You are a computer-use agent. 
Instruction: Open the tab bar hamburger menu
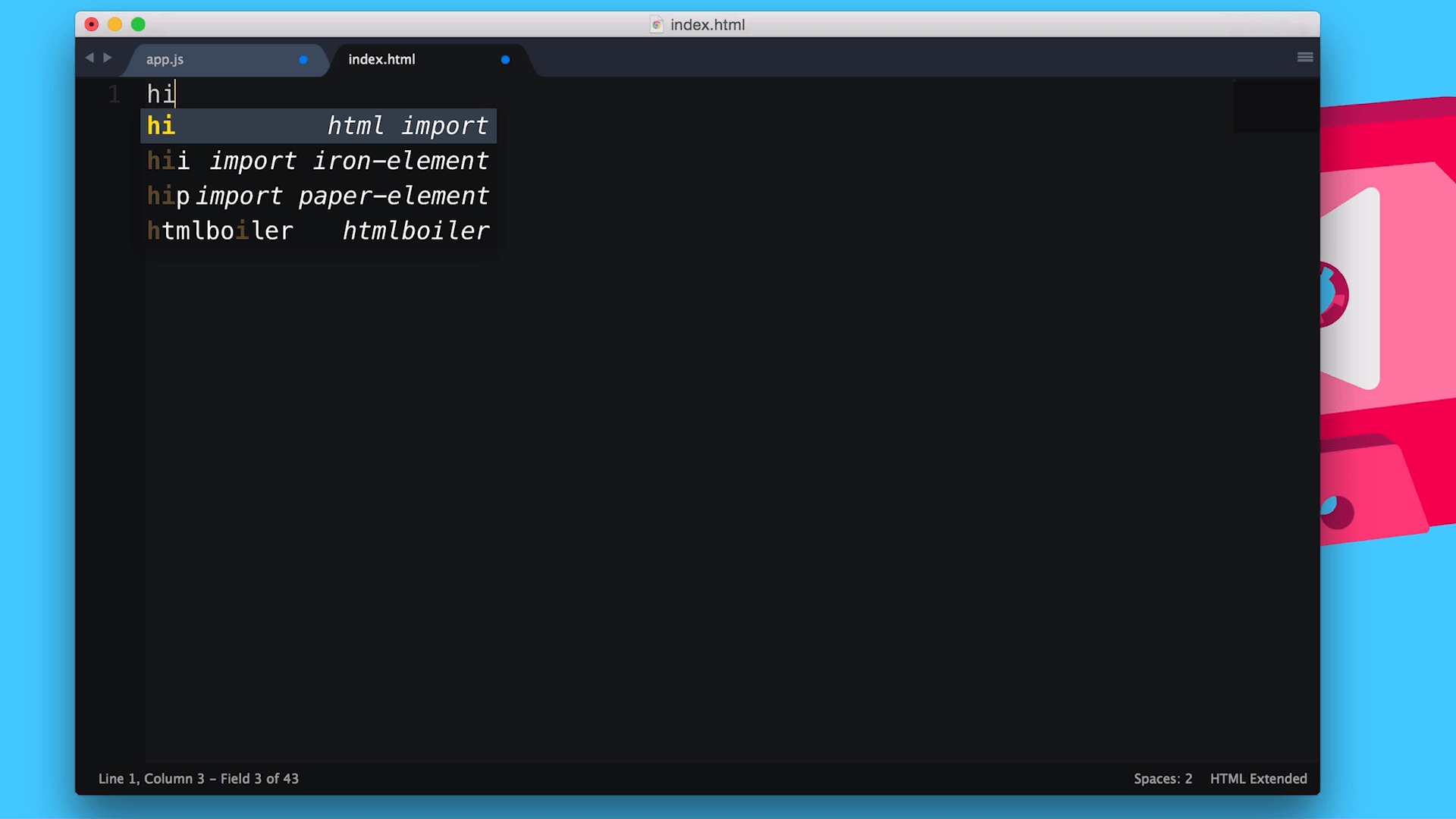click(1305, 58)
